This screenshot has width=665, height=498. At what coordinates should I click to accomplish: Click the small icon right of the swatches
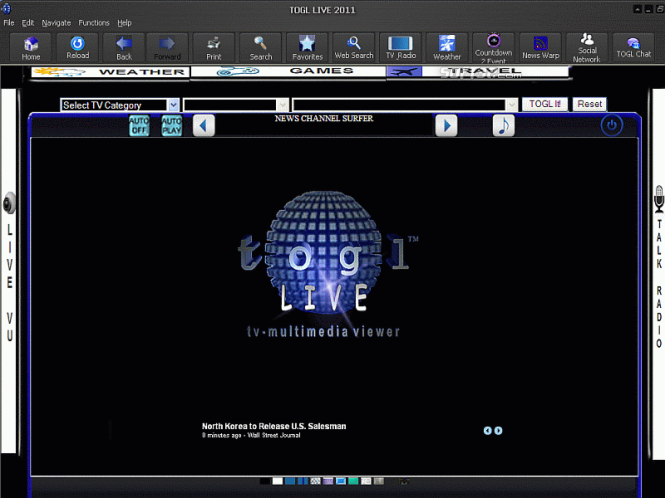(404, 481)
